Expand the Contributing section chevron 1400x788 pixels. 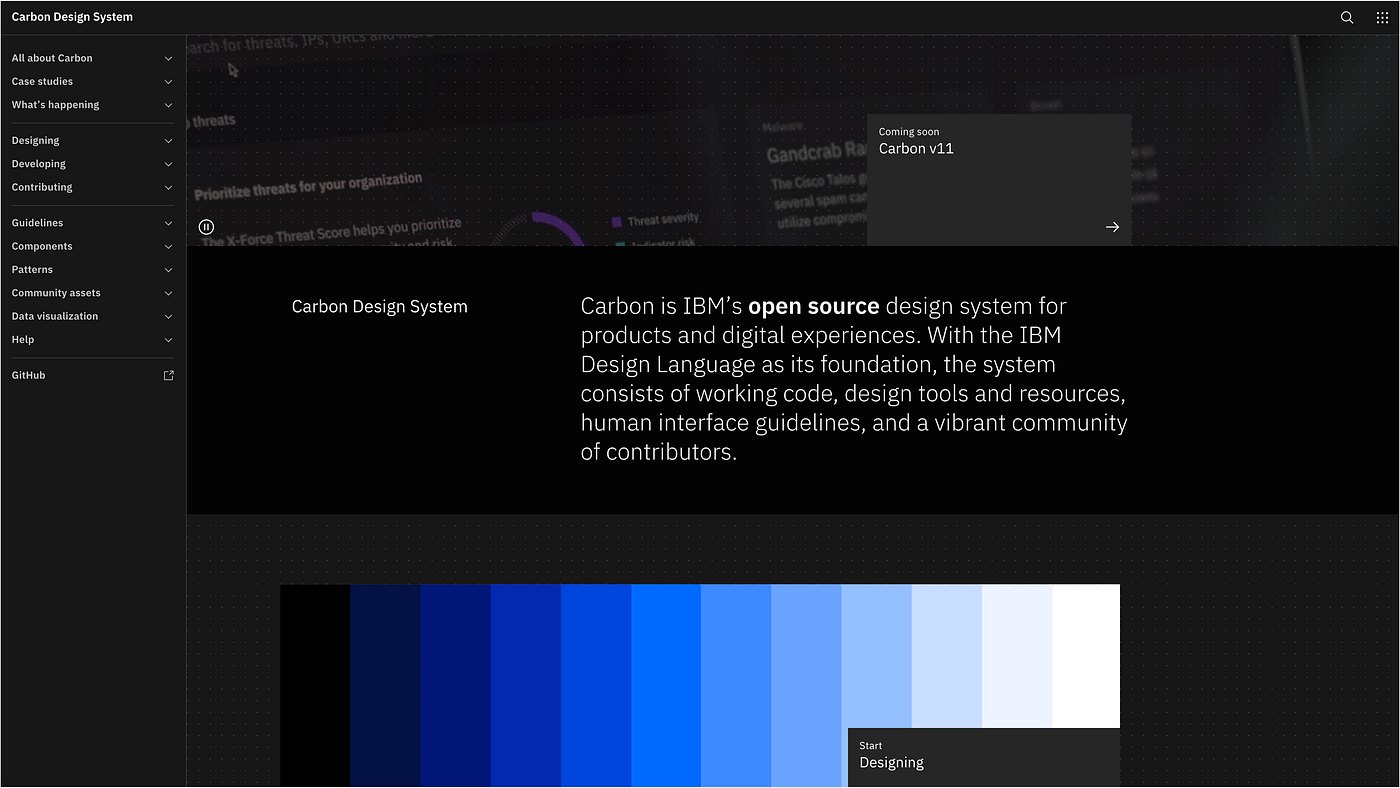[x=168, y=187]
